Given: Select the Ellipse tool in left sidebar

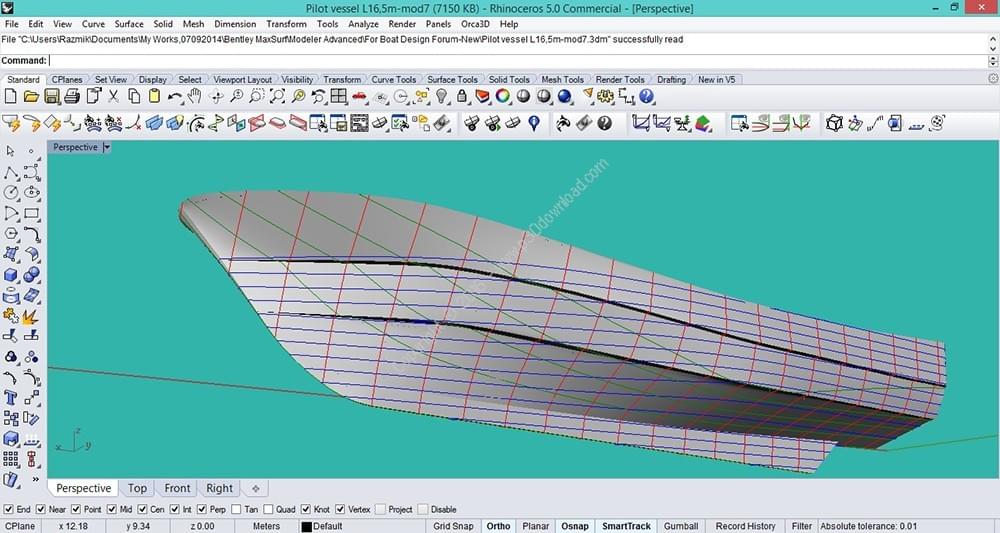Looking at the screenshot, I should [31, 193].
